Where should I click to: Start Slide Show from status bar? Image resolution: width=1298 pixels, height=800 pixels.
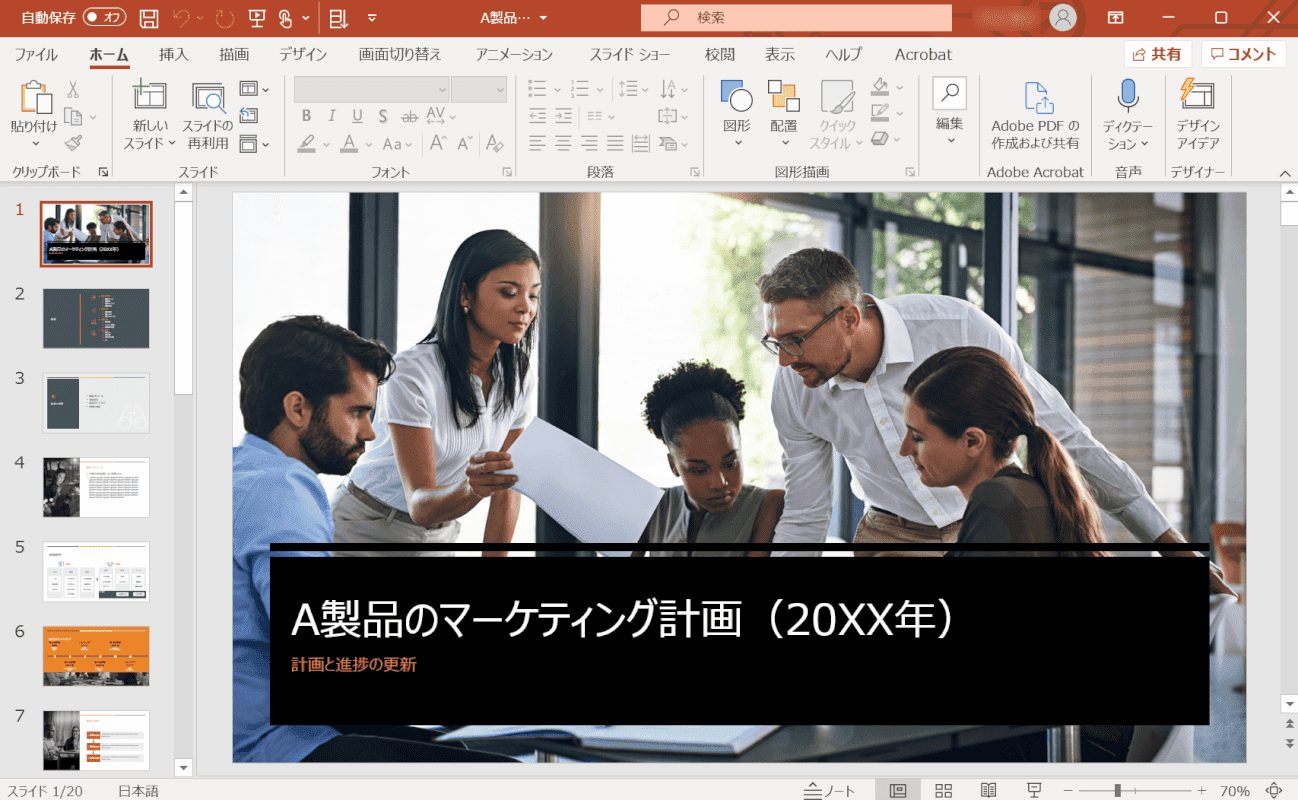coord(1034,791)
